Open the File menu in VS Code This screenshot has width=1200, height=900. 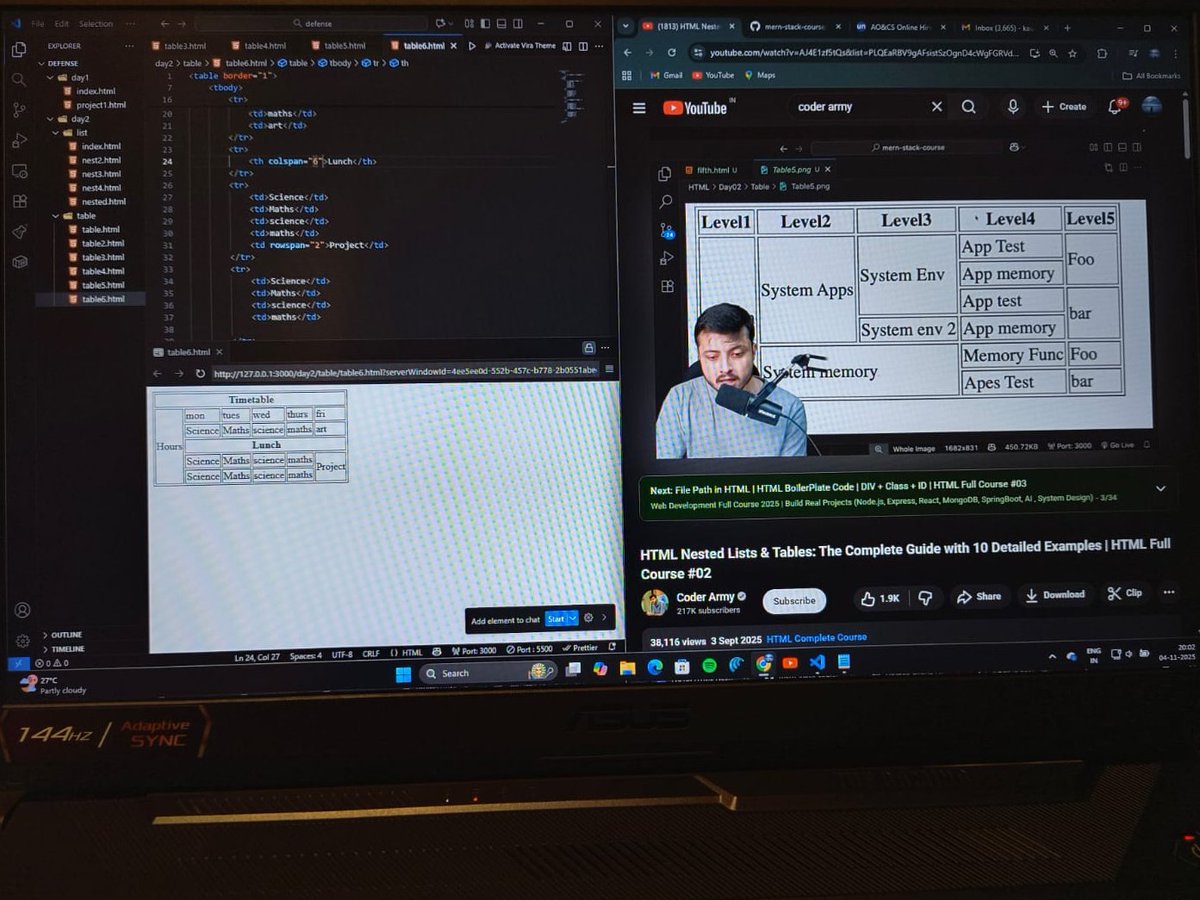pyautogui.click(x=37, y=23)
